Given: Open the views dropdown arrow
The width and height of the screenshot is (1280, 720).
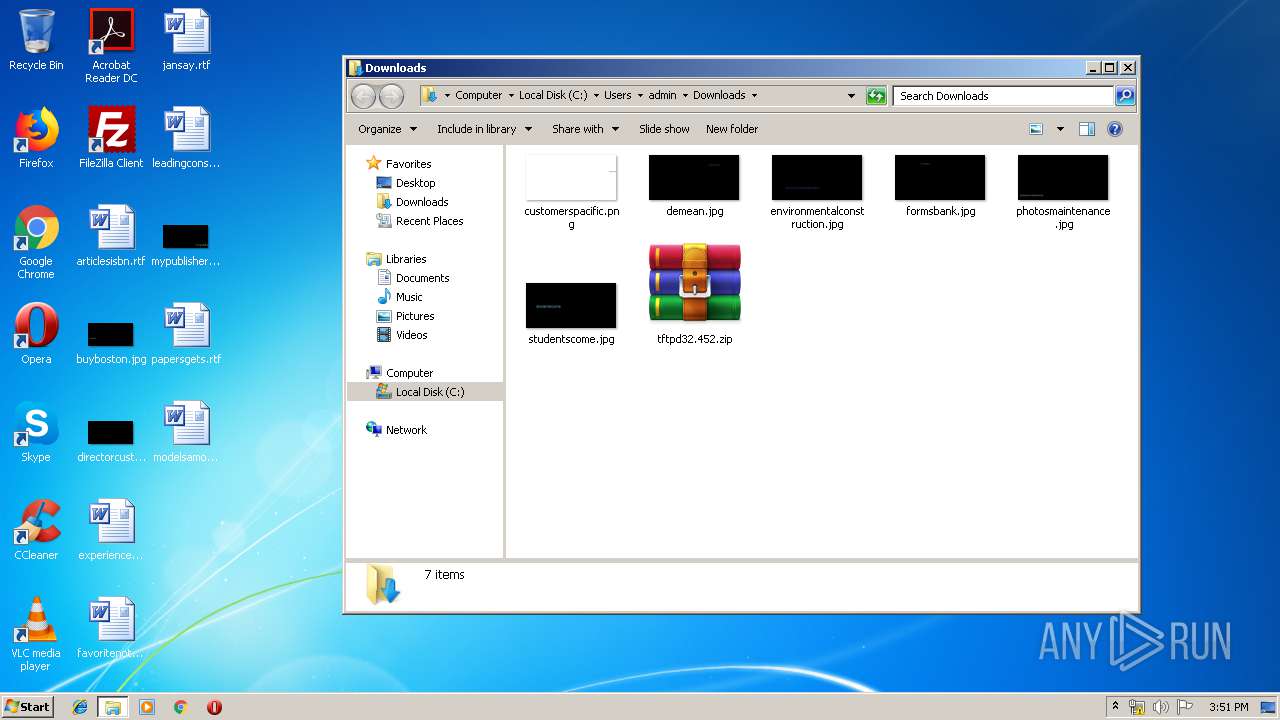Looking at the screenshot, I should (1060, 129).
